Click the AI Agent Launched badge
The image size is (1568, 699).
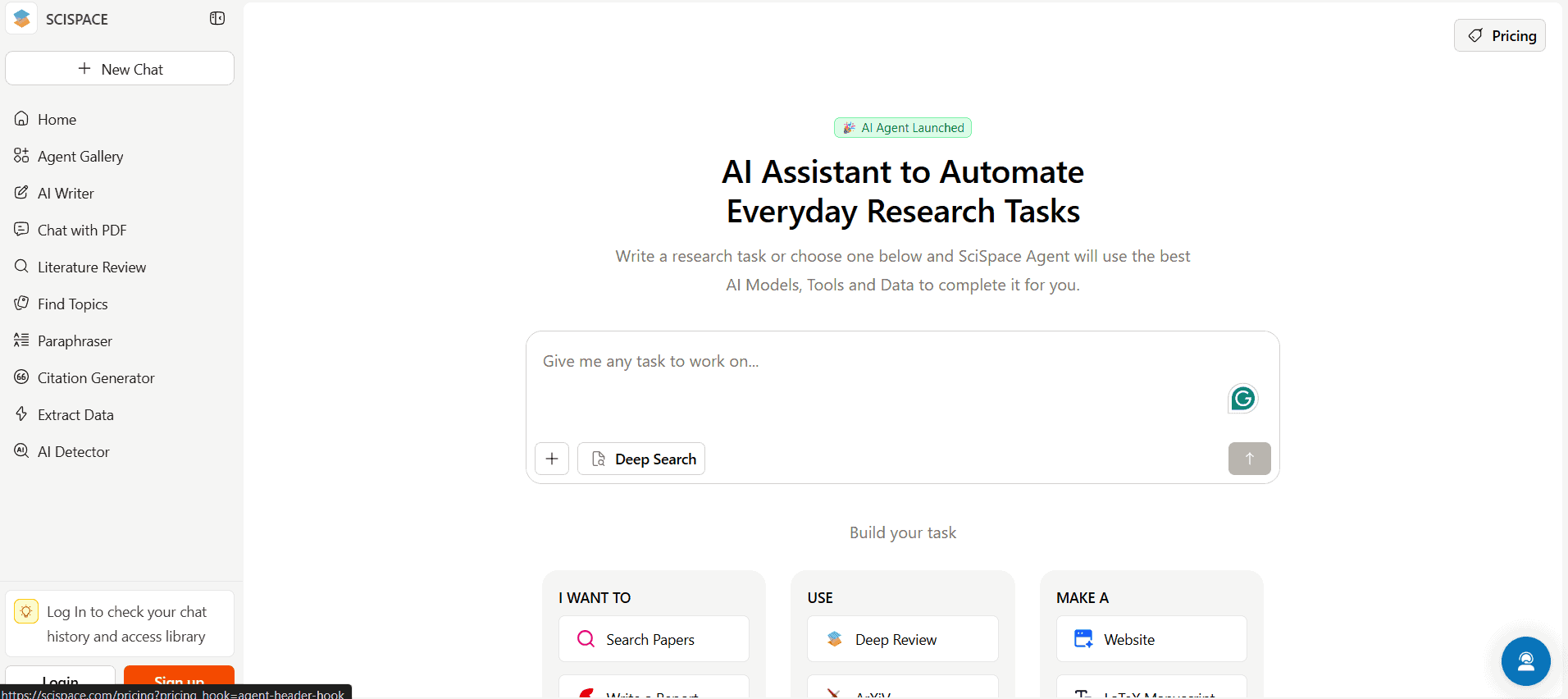903,127
